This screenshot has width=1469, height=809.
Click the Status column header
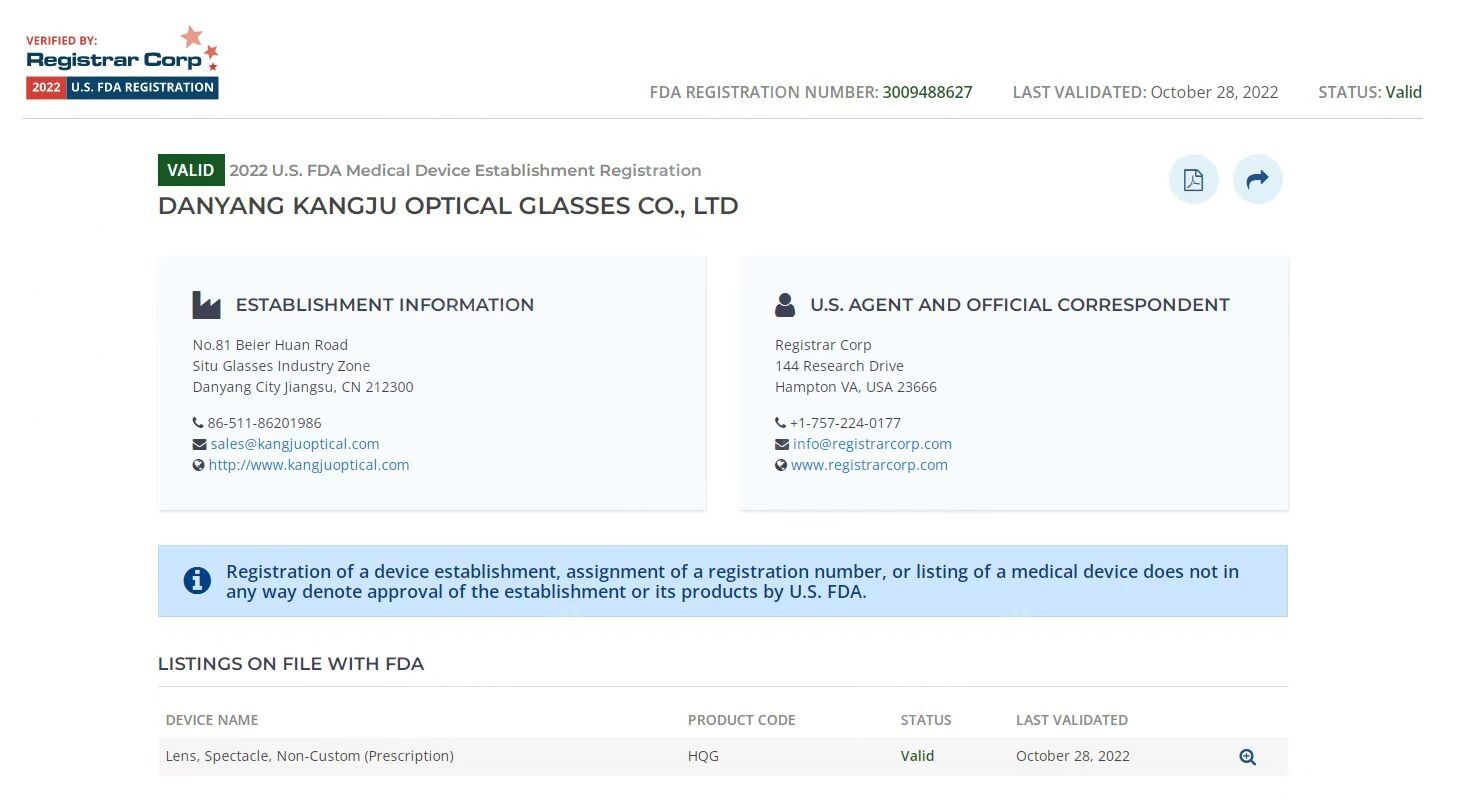(926, 720)
